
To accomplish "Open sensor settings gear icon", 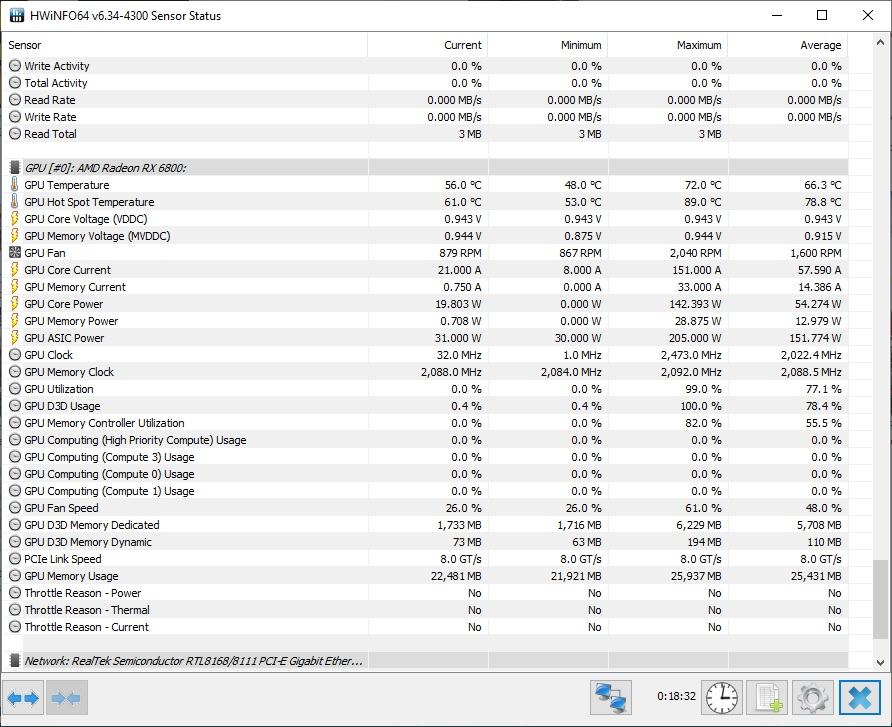I will [813, 697].
